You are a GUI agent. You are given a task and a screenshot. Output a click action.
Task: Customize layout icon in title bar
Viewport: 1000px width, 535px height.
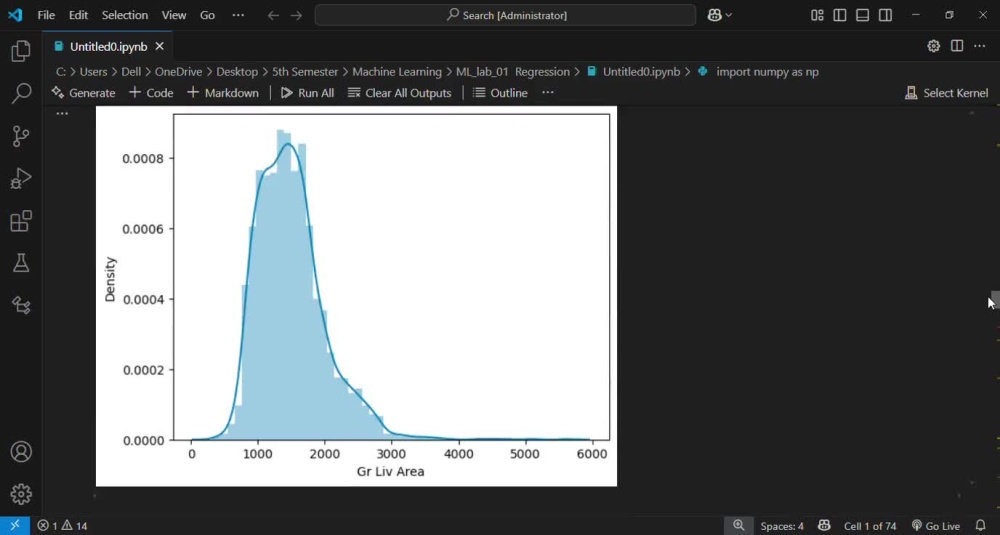pyautogui.click(x=817, y=15)
